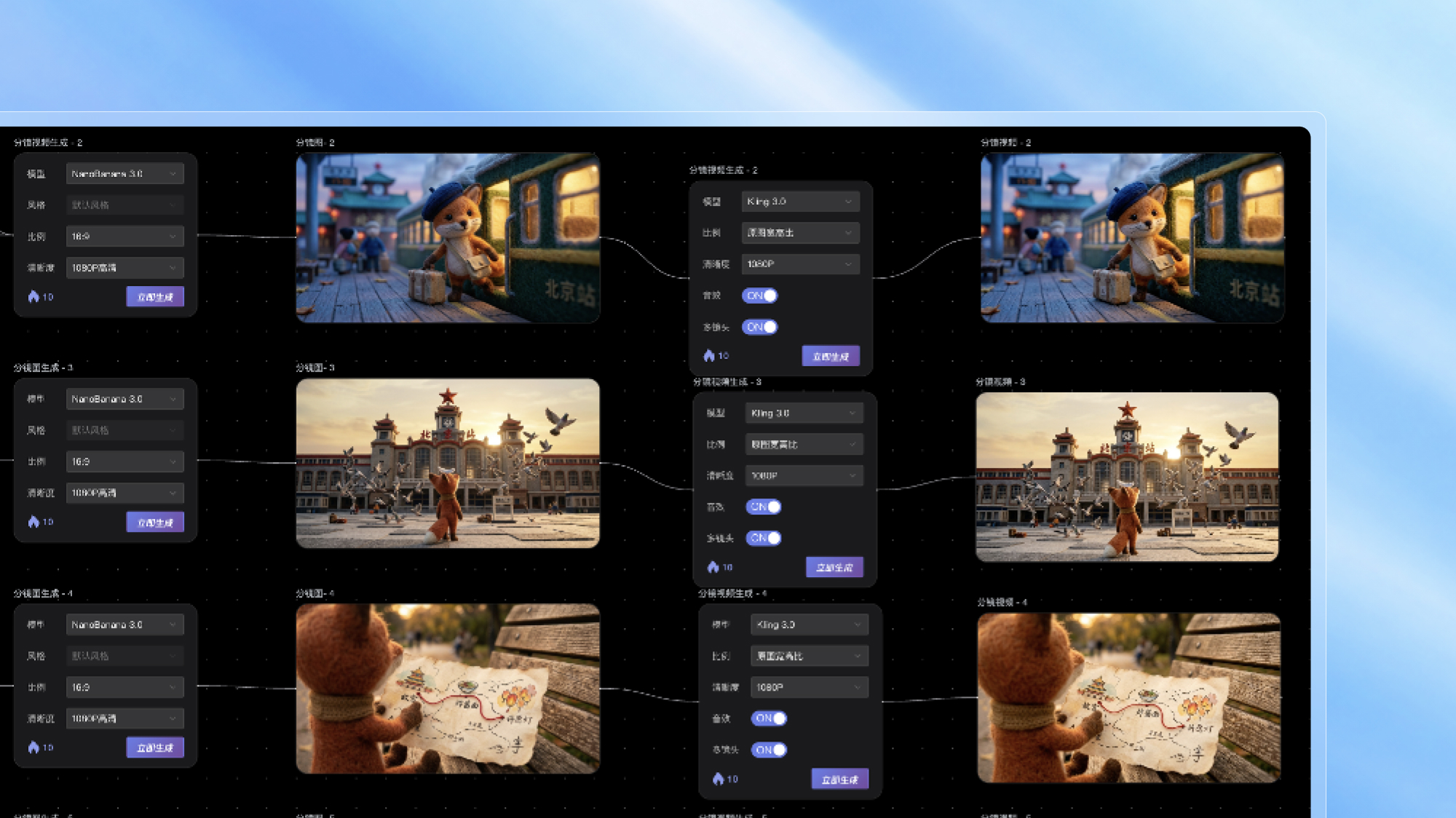The image size is (1456, 818).
Task: Open NanoBanana 3.0 model dropdown in panel 2
Action: [124, 173]
